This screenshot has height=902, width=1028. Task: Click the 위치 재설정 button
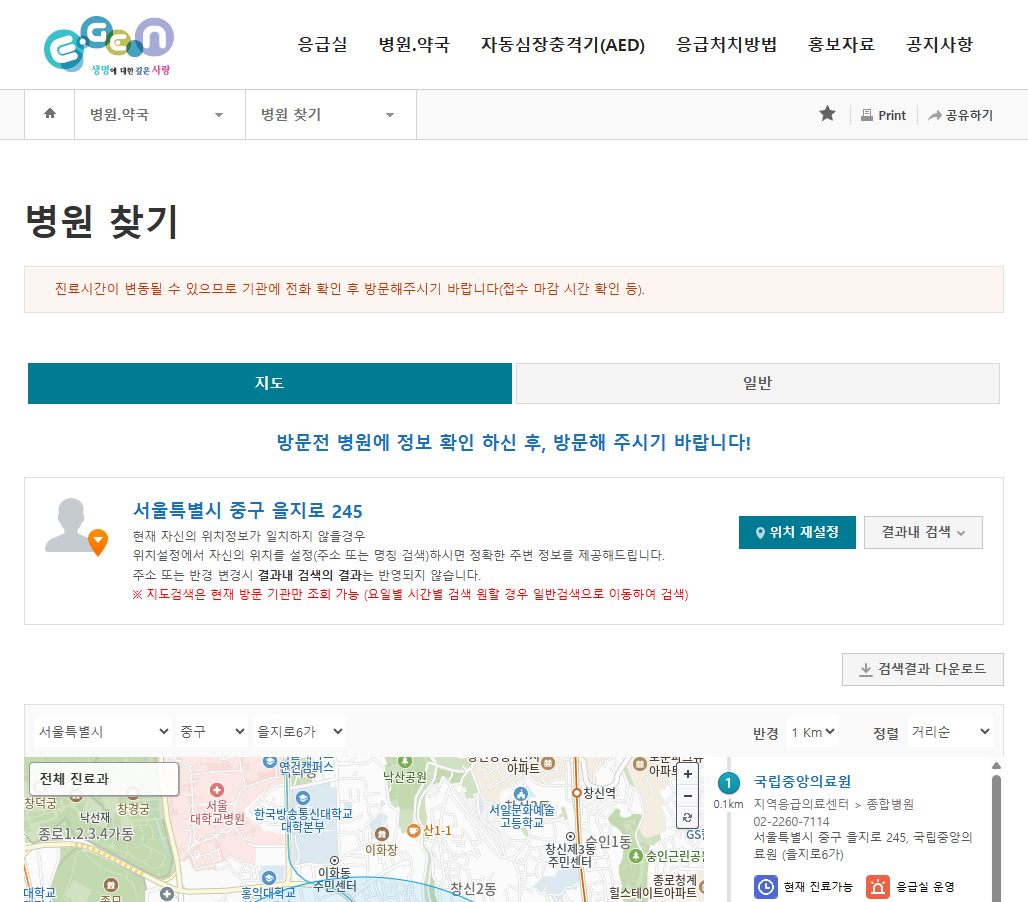point(797,532)
